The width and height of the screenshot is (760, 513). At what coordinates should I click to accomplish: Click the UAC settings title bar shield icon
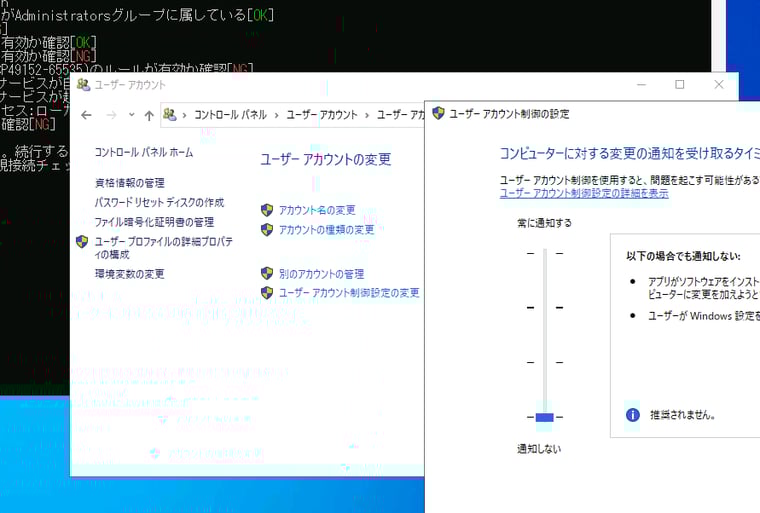[x=438, y=113]
